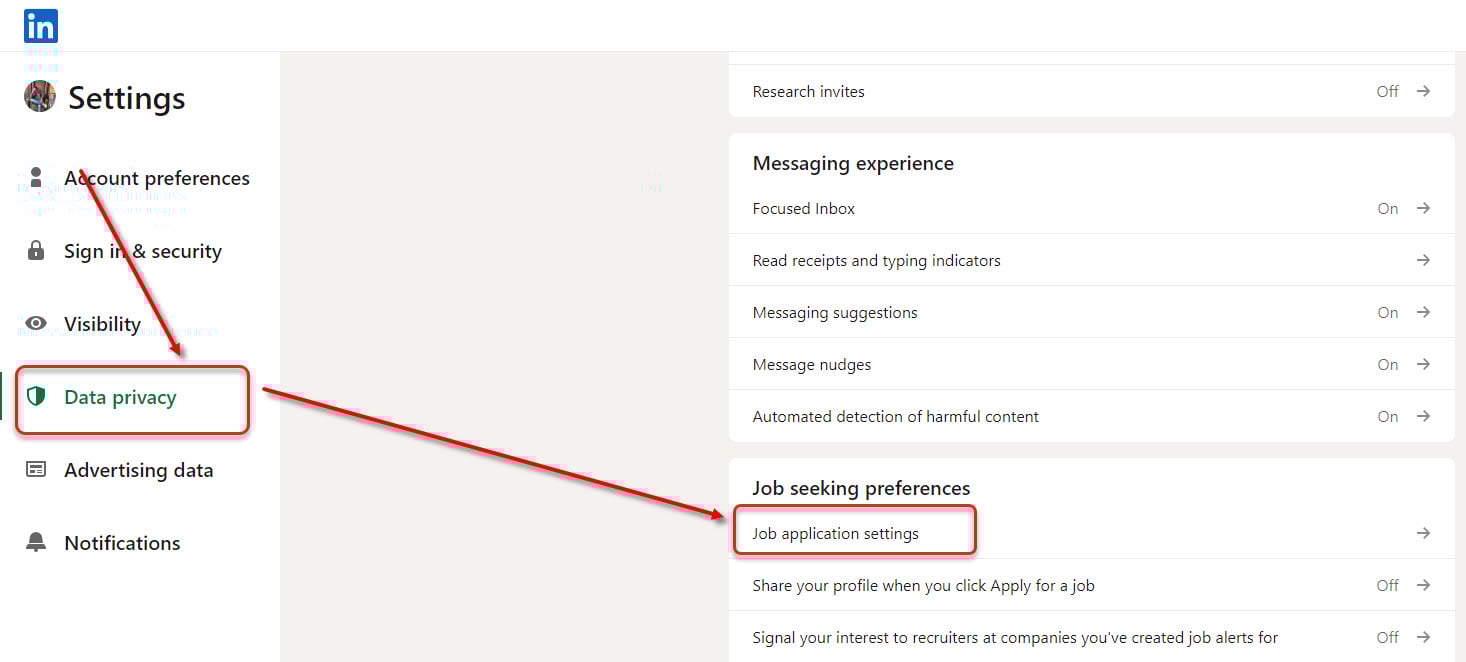Click your profile avatar next to Settings
Viewport: 1466px width, 662px height.
point(39,96)
